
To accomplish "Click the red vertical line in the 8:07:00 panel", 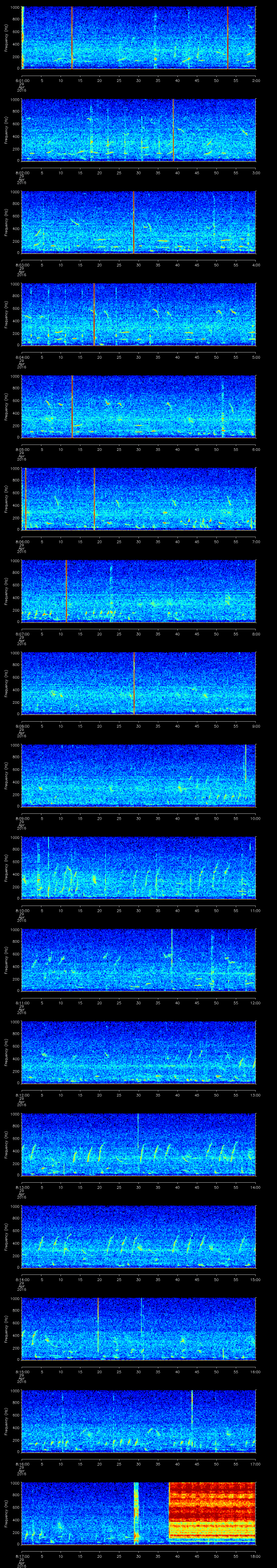I will (66, 591).
